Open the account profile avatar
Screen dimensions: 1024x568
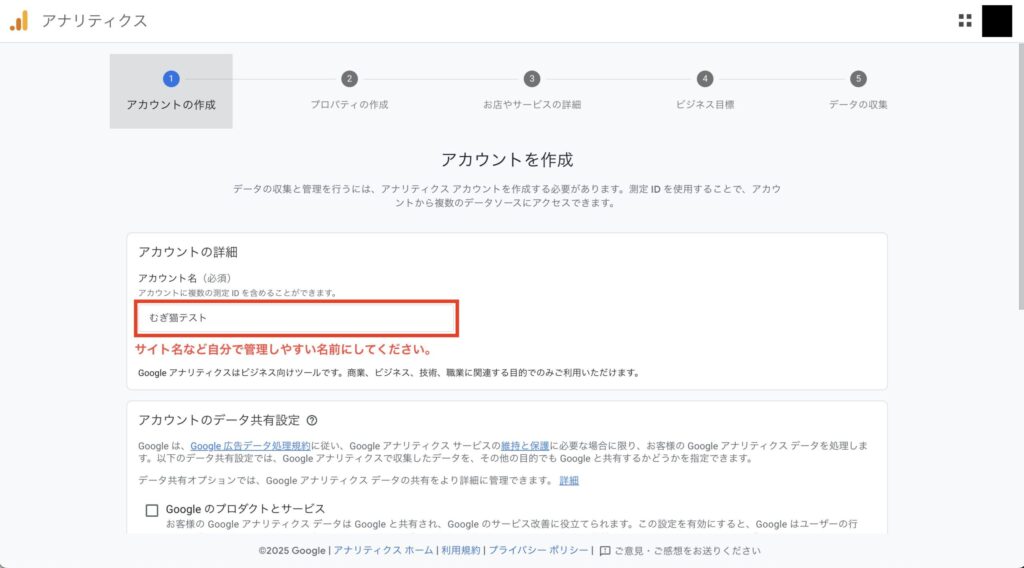997,21
